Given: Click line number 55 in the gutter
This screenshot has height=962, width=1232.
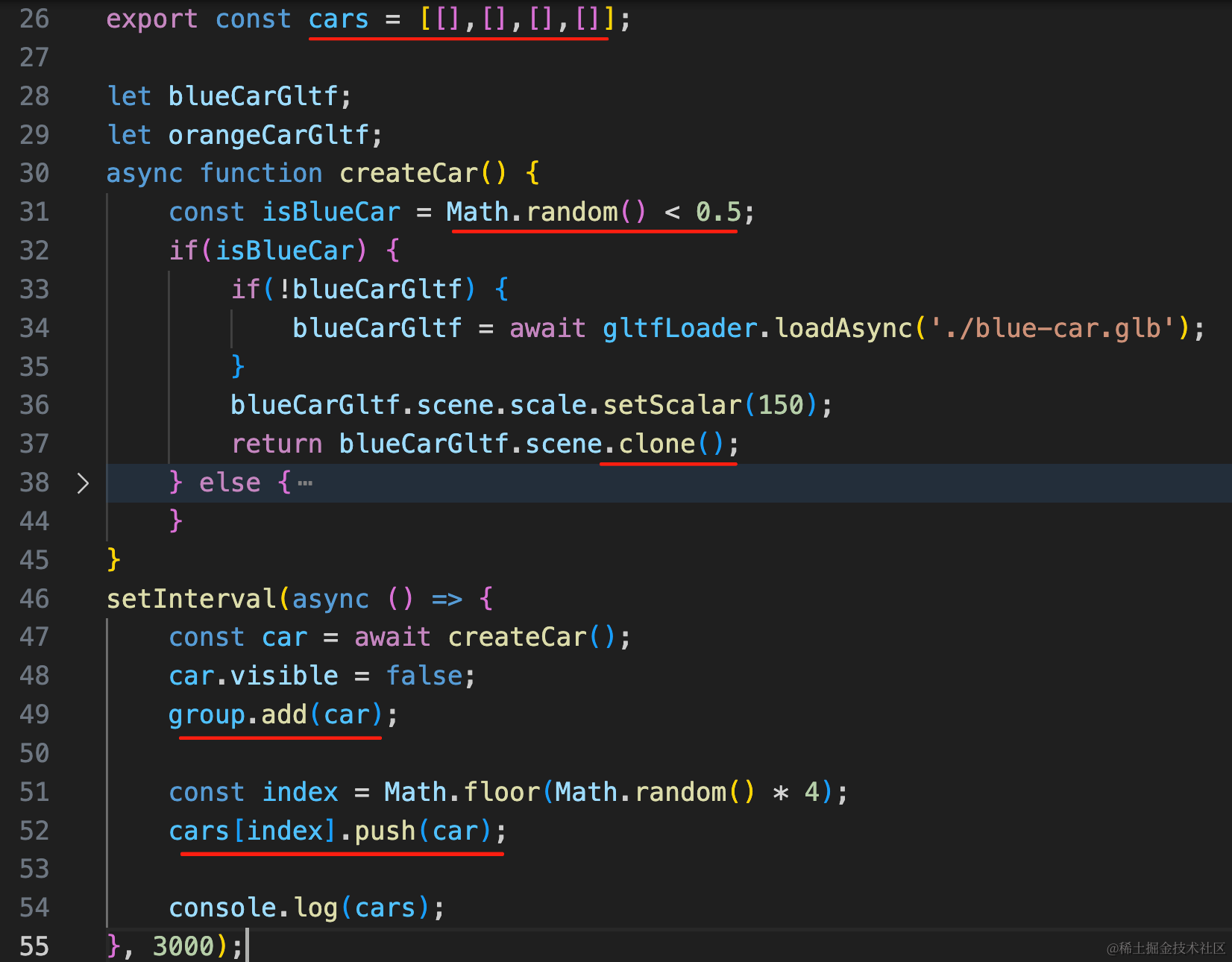Looking at the screenshot, I should click(x=34, y=946).
